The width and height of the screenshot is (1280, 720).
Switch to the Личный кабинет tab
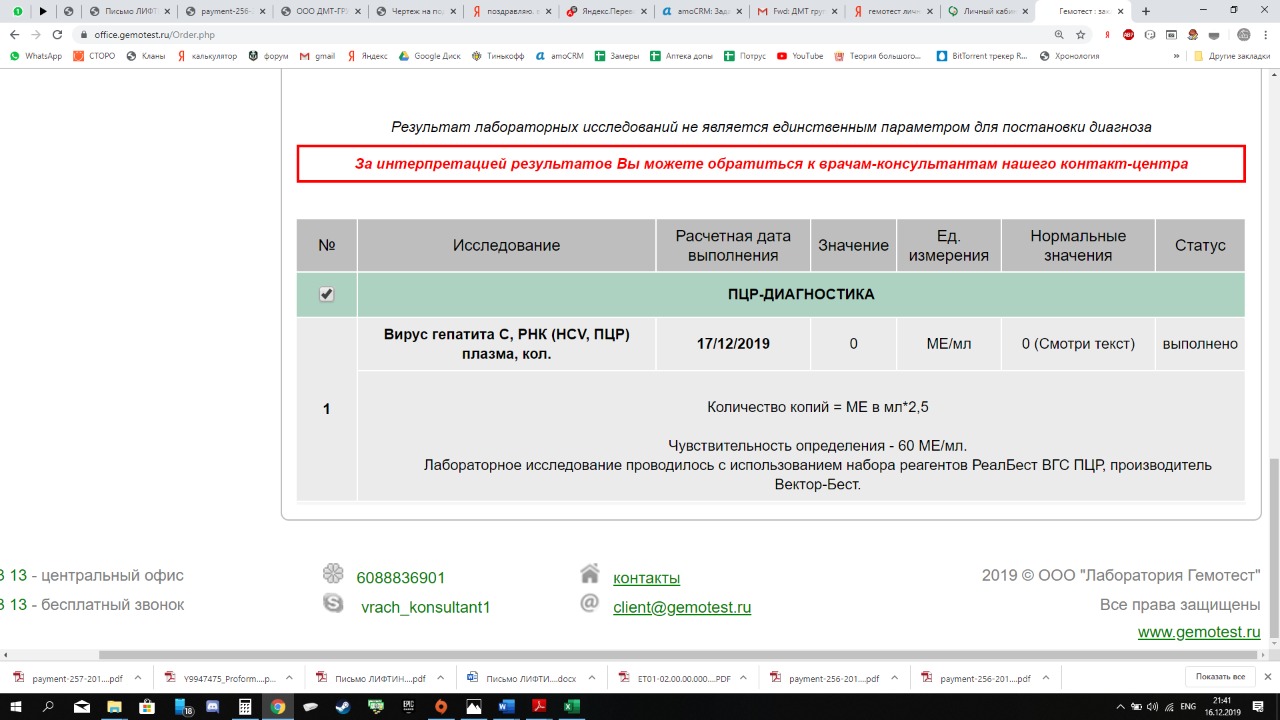click(985, 11)
